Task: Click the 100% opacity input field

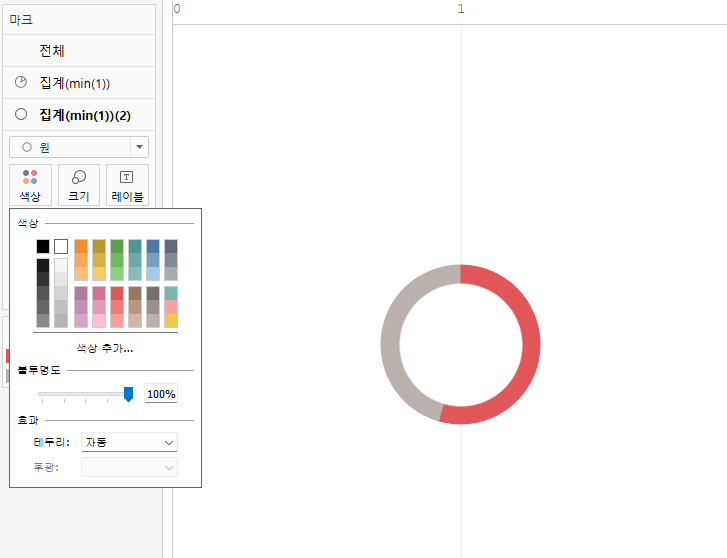Action: tap(161, 394)
